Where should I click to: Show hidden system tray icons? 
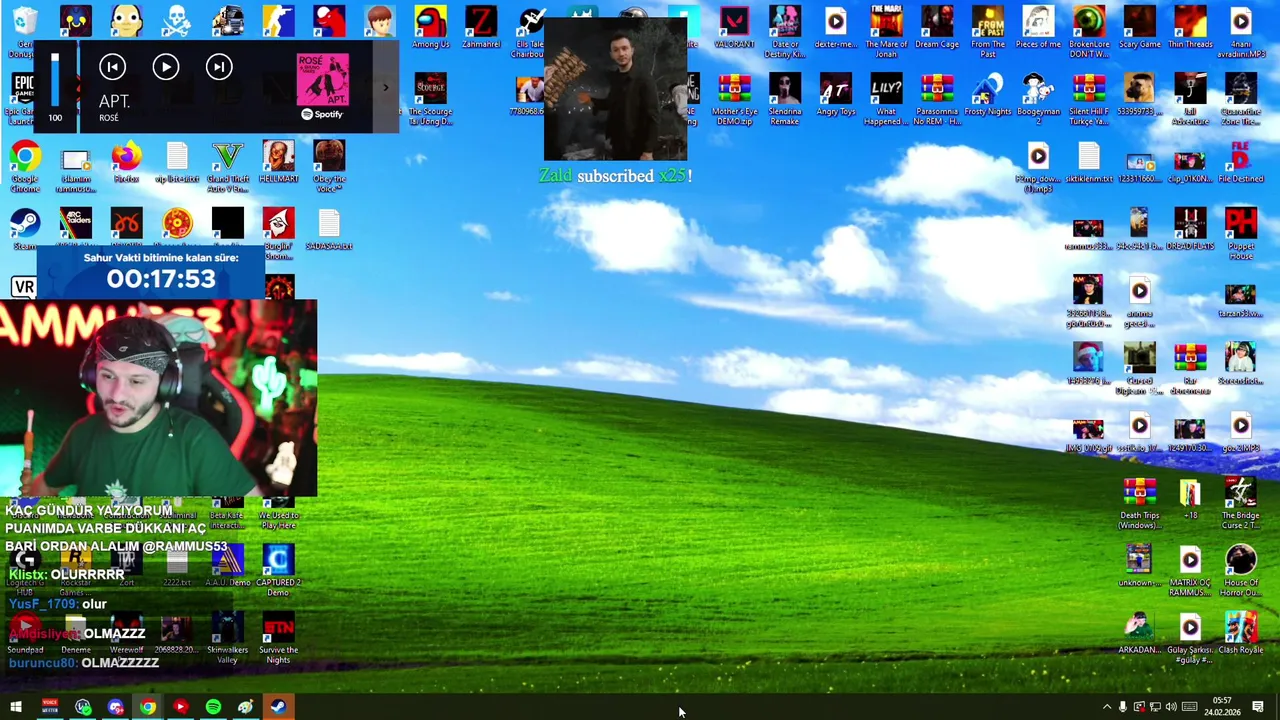(x=1106, y=707)
